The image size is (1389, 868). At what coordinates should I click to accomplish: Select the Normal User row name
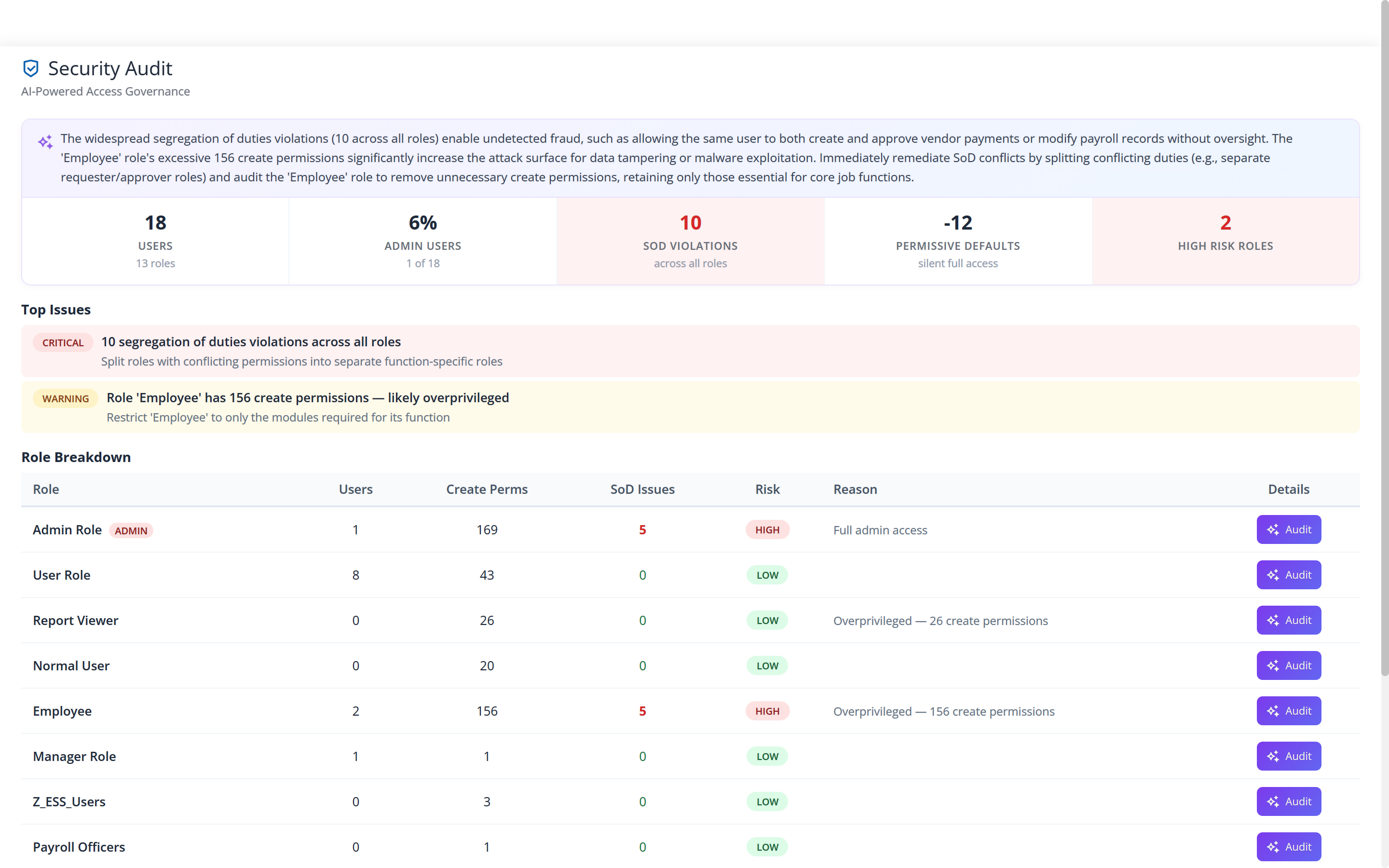coord(71,665)
